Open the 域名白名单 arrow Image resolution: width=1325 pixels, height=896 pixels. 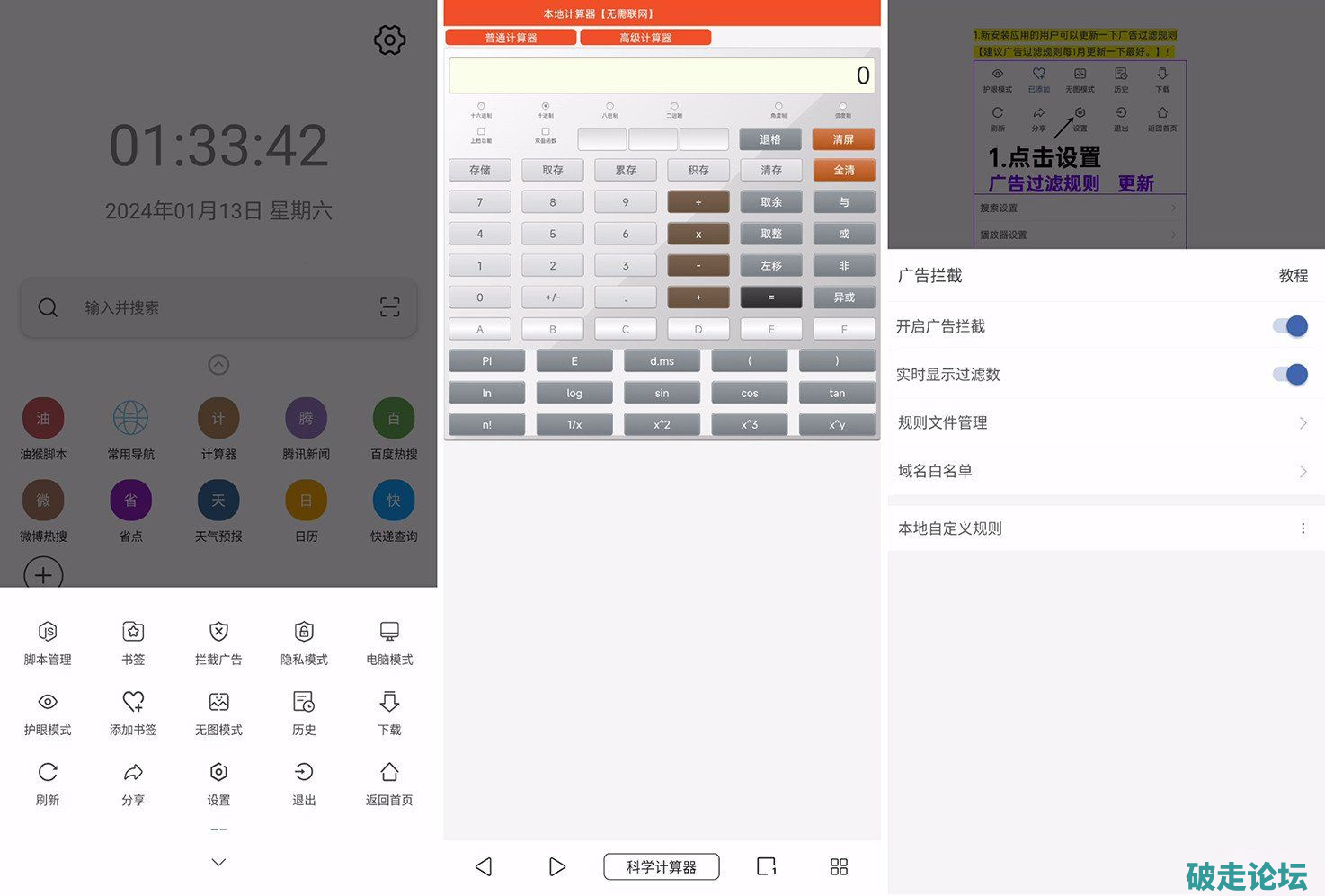click(1303, 472)
